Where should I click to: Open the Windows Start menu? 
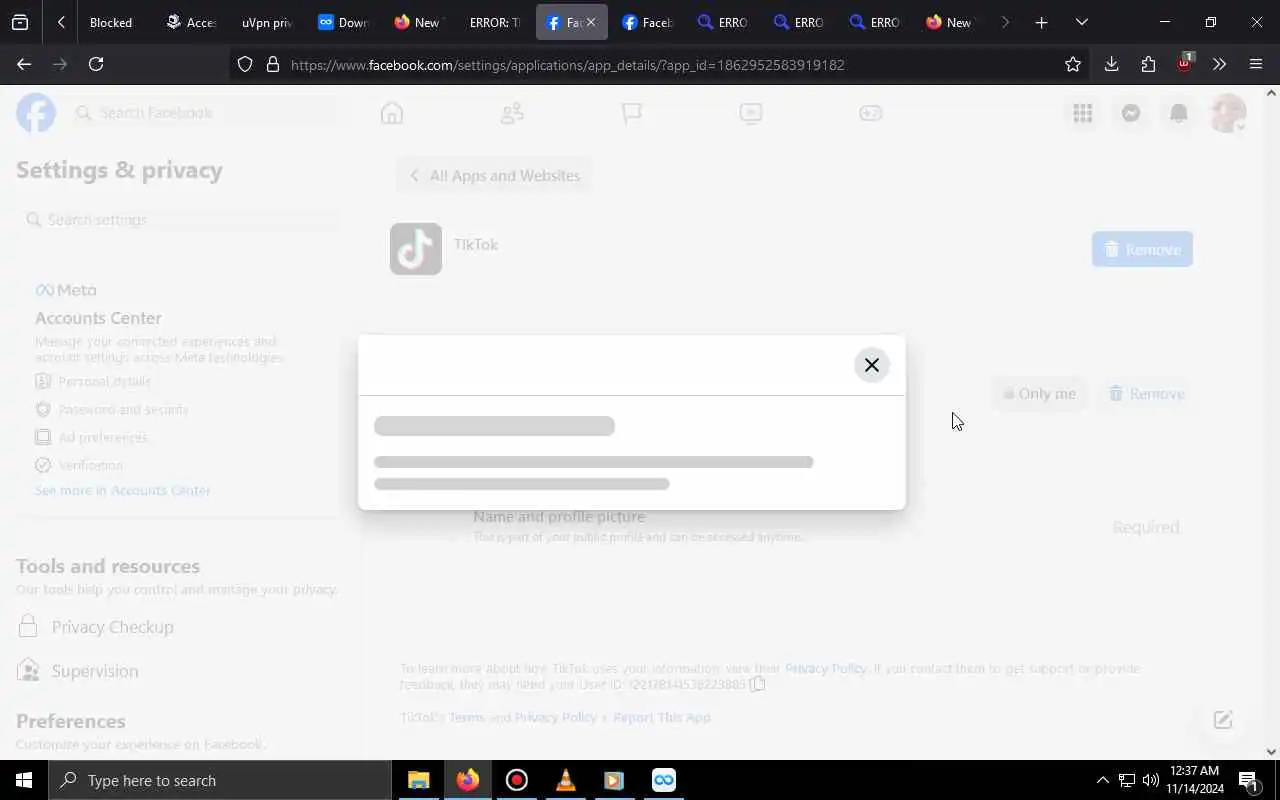(x=24, y=780)
